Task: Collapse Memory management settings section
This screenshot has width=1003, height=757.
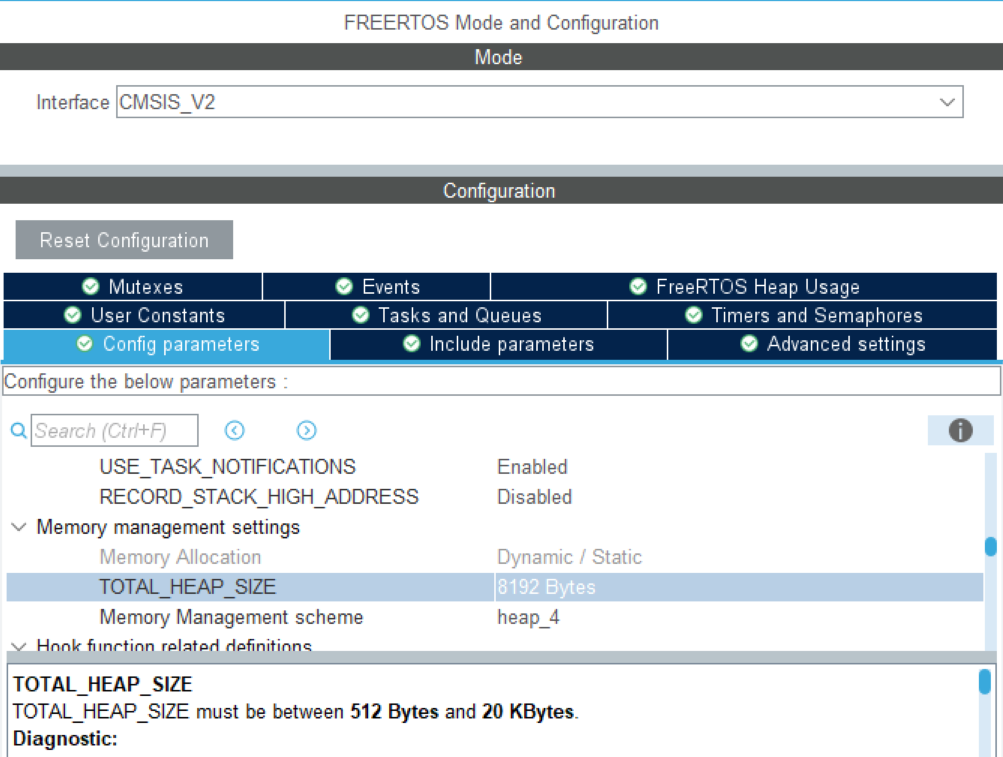Action: [19, 527]
